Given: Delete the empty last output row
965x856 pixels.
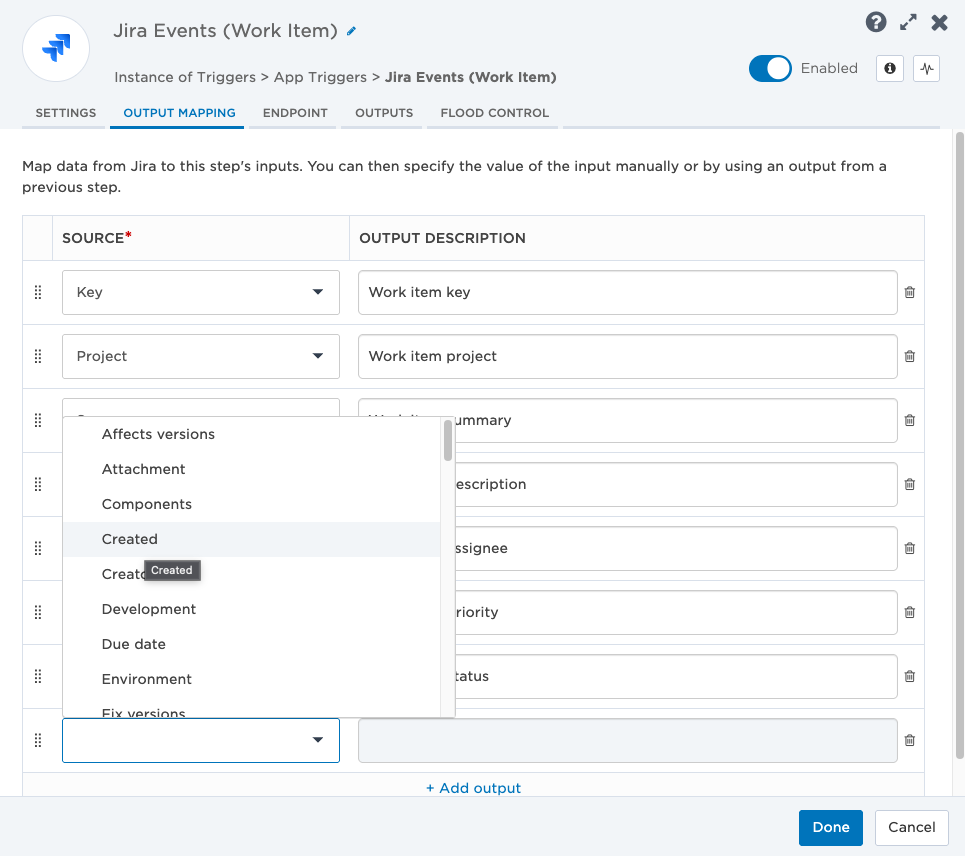Looking at the screenshot, I should [x=910, y=740].
